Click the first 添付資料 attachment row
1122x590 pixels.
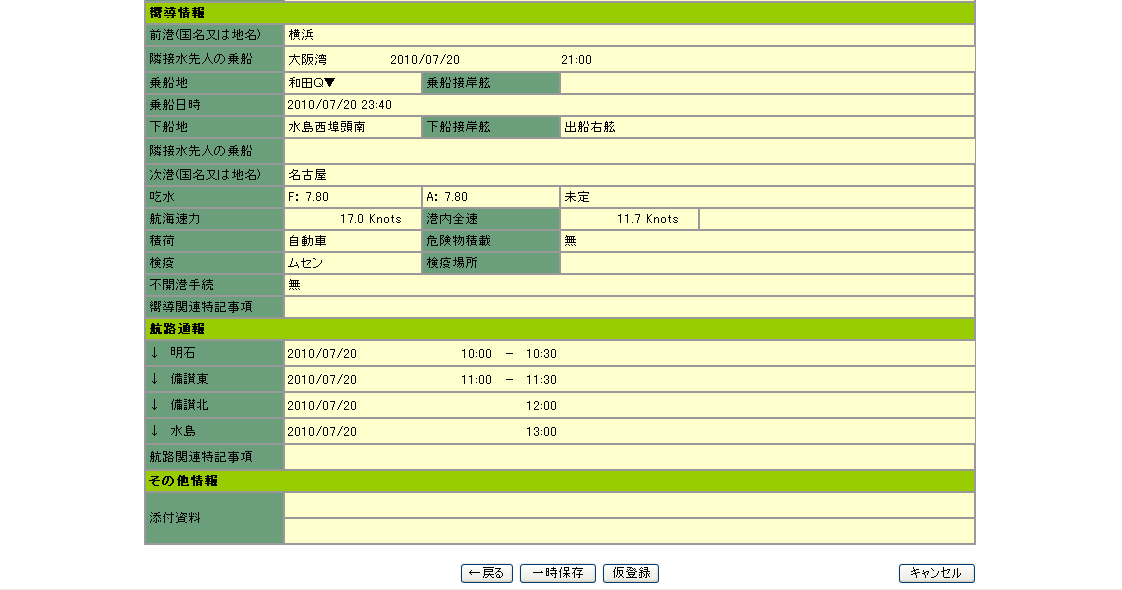(629, 505)
